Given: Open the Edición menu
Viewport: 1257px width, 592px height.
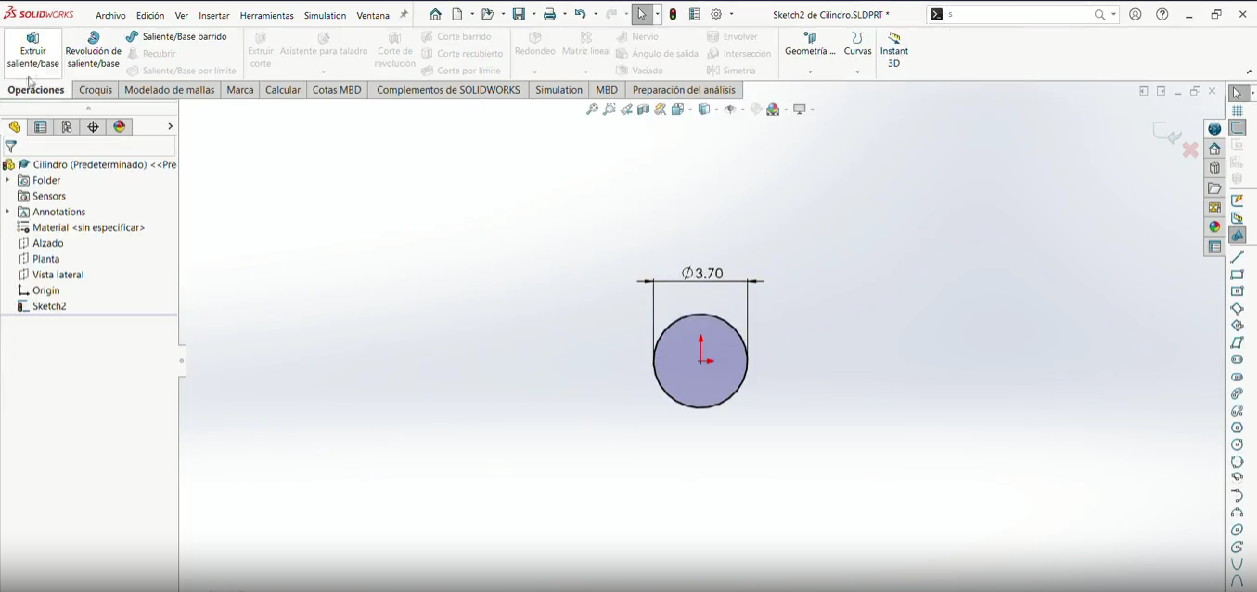Looking at the screenshot, I should point(150,16).
